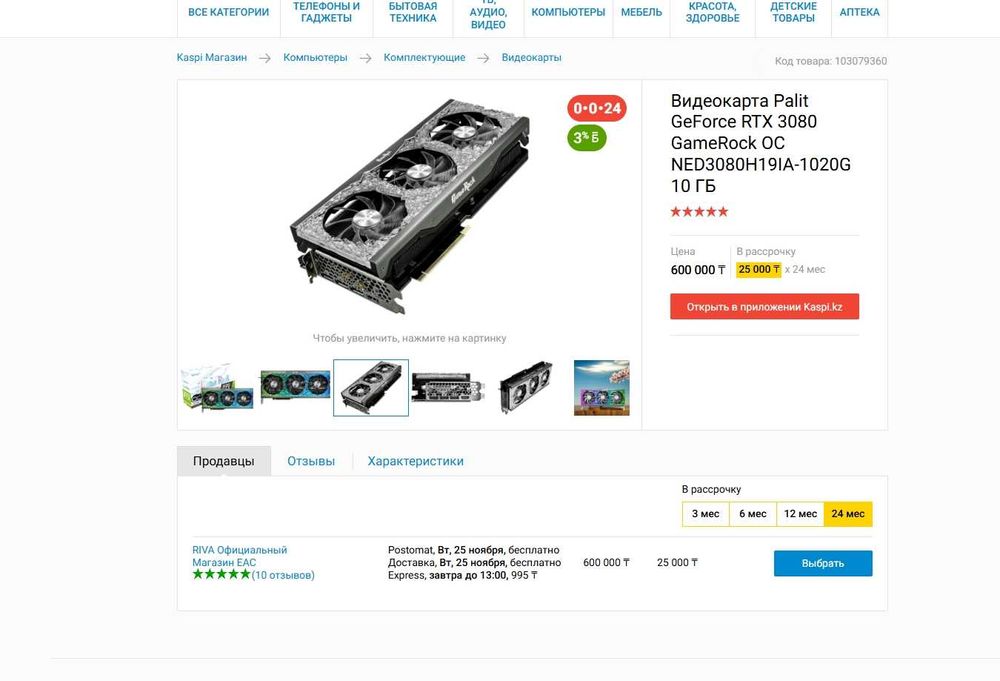Switch to the Отзывы tab

[x=311, y=461]
